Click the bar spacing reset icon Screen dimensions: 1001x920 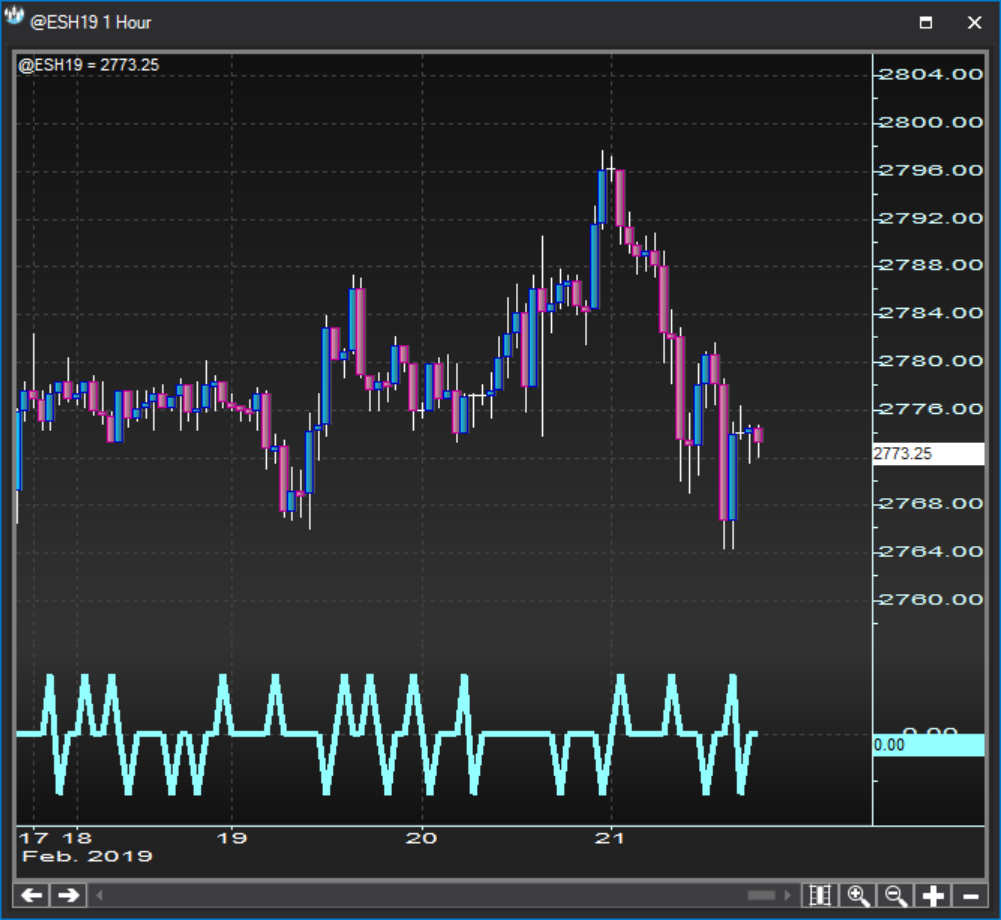pos(820,895)
